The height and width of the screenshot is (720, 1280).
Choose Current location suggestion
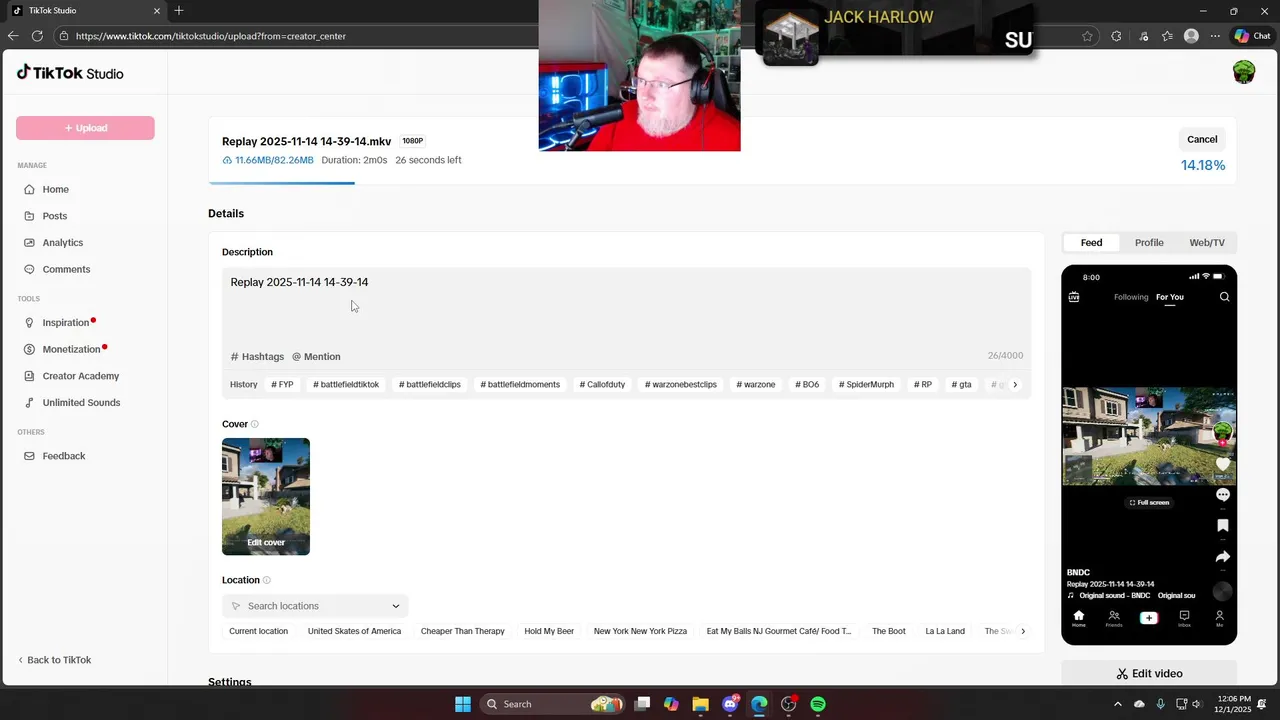point(258,631)
